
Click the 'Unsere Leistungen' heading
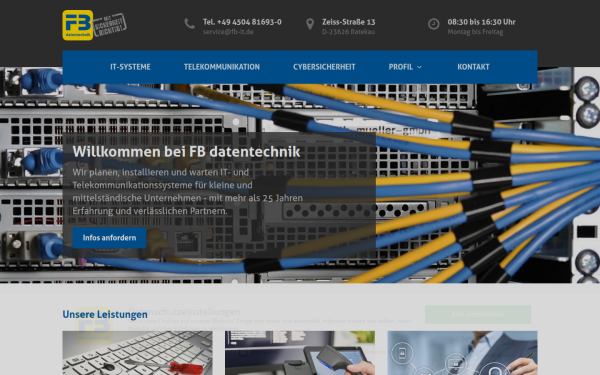pyautogui.click(x=105, y=314)
